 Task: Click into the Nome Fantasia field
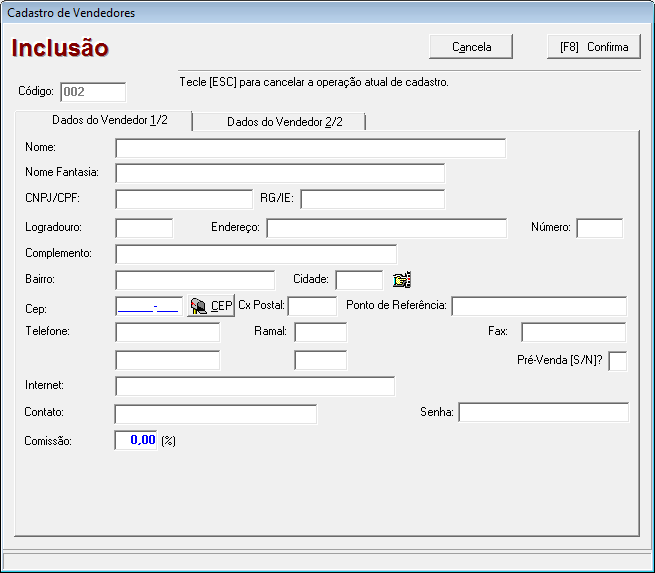coord(279,173)
